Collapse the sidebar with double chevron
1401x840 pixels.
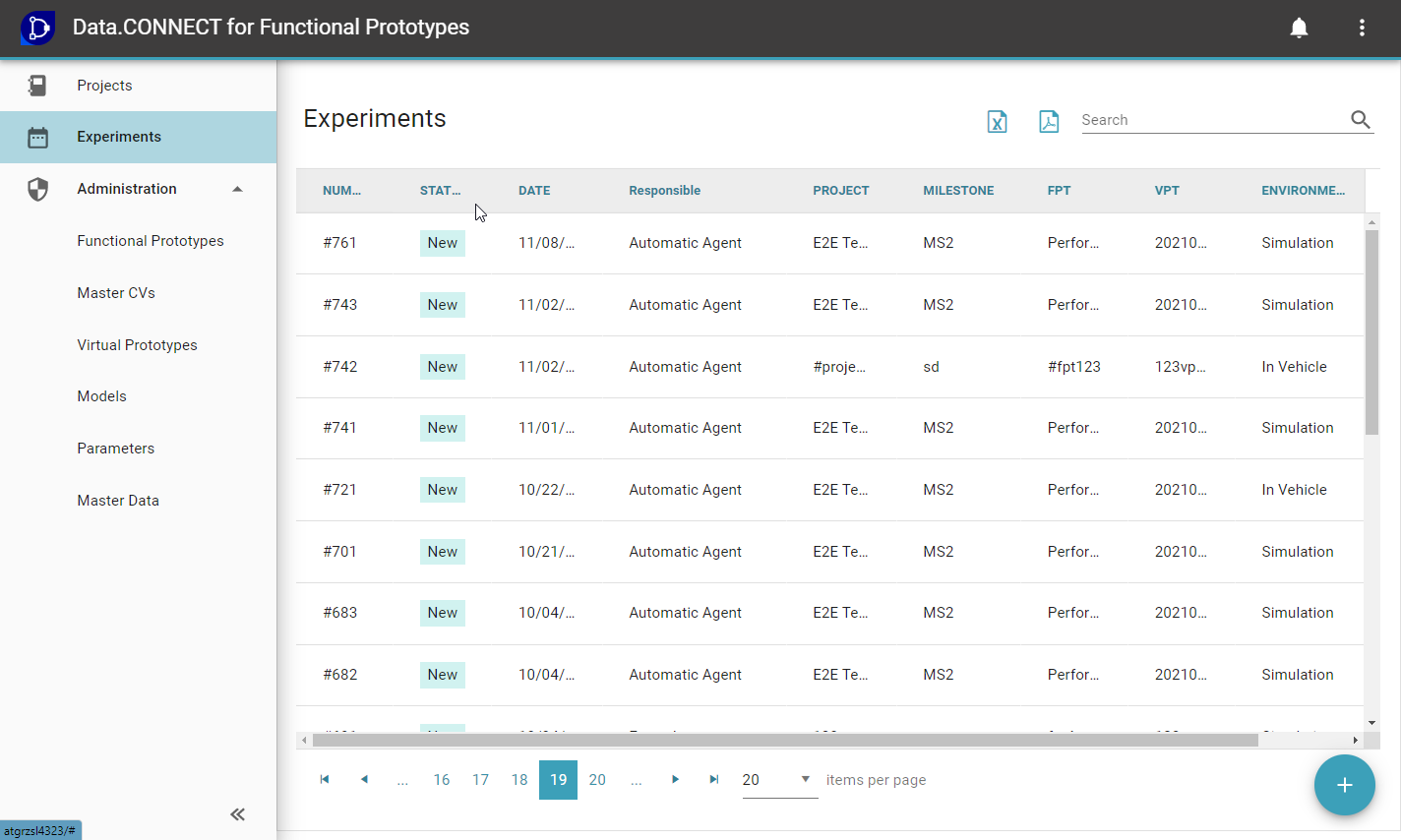[237, 813]
